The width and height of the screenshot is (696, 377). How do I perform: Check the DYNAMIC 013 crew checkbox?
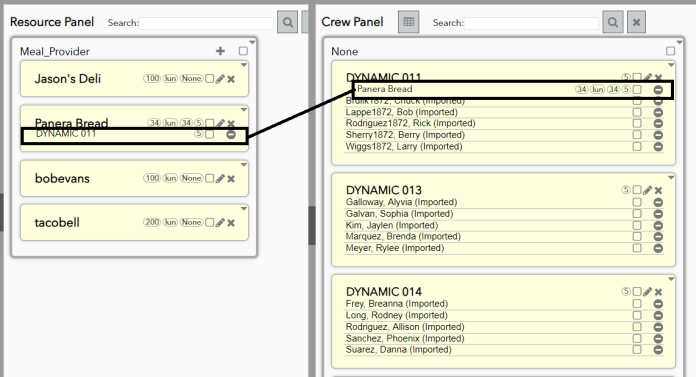pyautogui.click(x=637, y=190)
